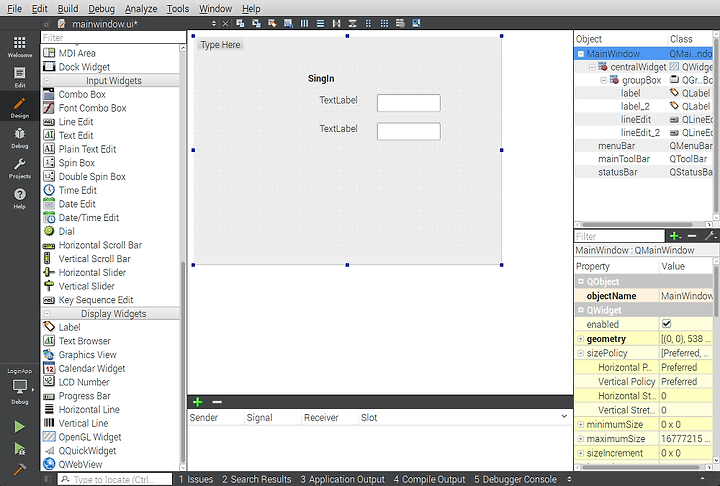This screenshot has width=720, height=486.
Task: Expand the geometry property
Action: click(580, 339)
